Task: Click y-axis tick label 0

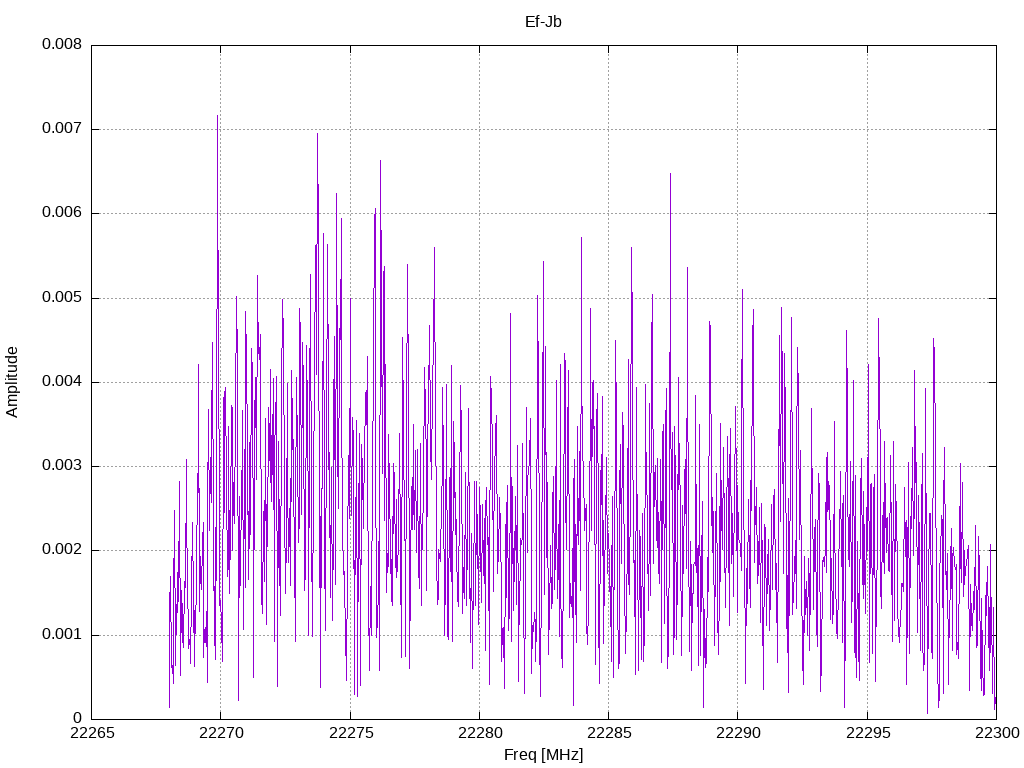Action: pyautogui.click(x=78, y=718)
